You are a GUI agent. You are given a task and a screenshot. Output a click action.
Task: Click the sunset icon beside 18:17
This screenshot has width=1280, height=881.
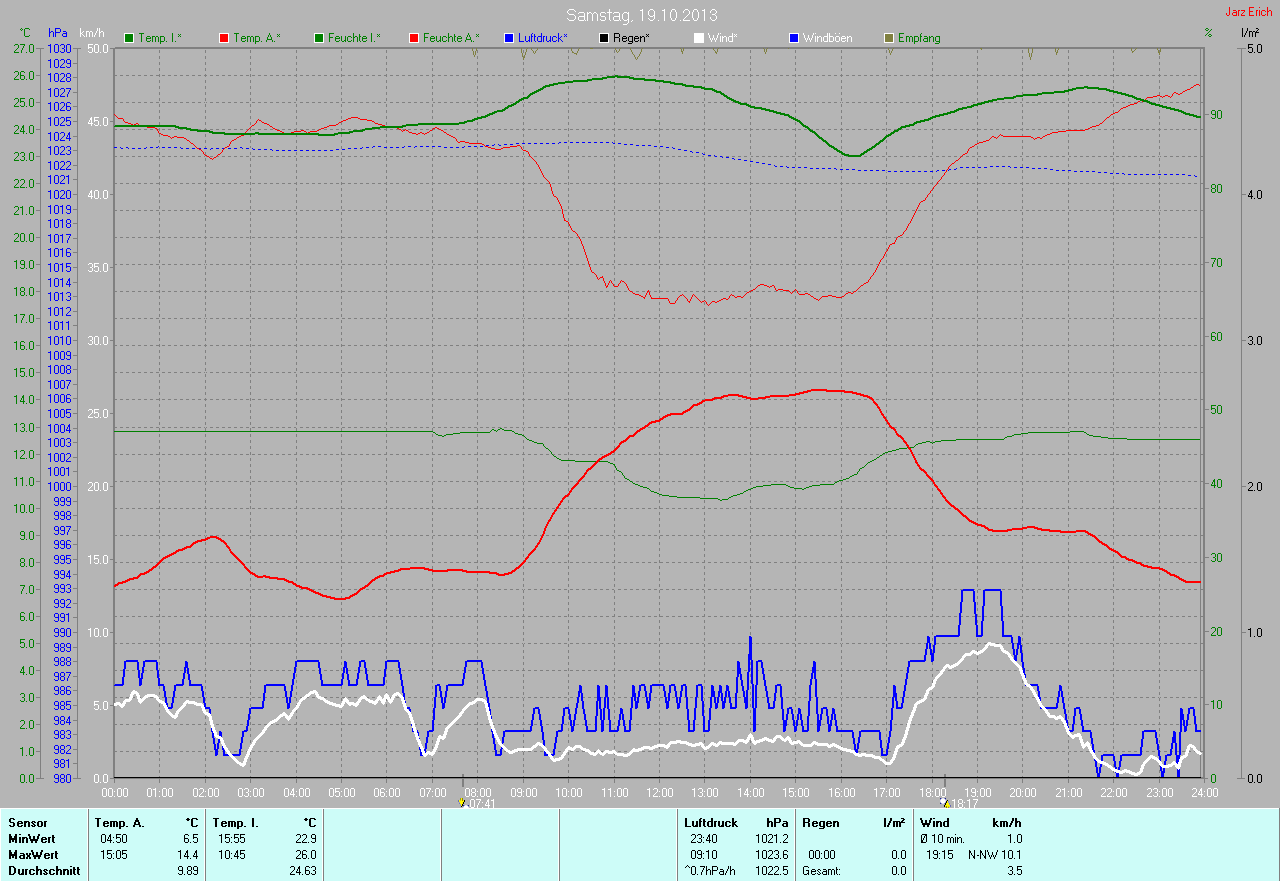pos(944,802)
